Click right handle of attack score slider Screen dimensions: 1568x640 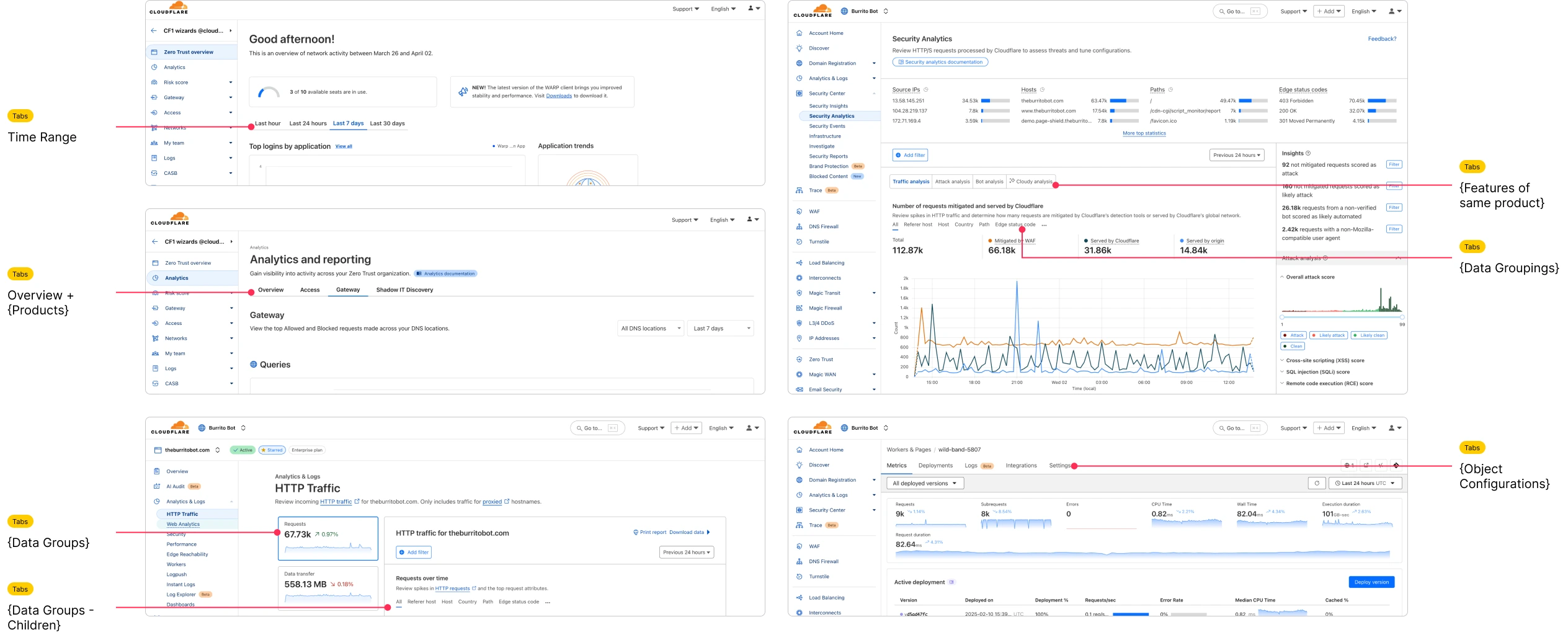click(1401, 317)
